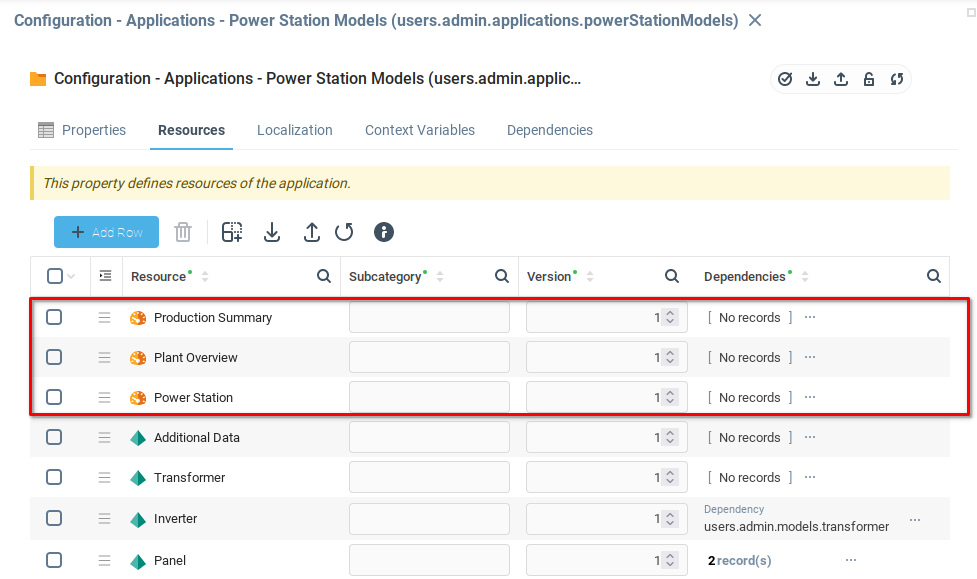
Task: Open the 2 record(s) link for Panel
Action: tap(740, 561)
